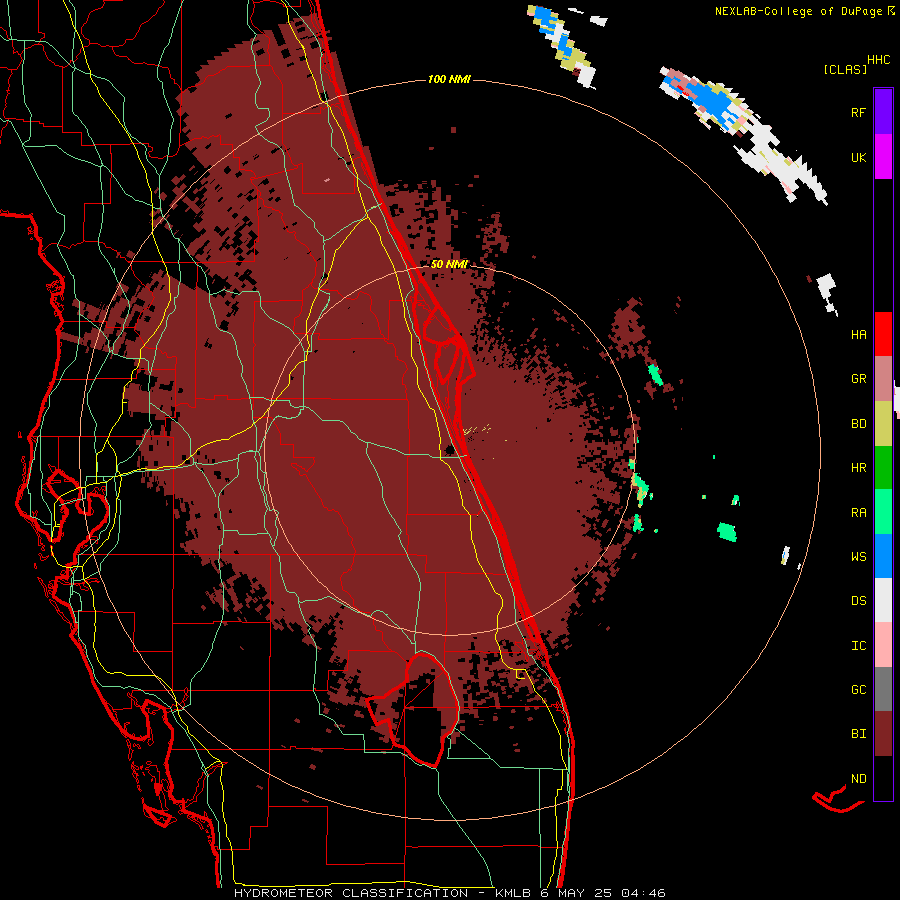Click the 50 NMI range ring label
900x900 pixels.
(449, 265)
